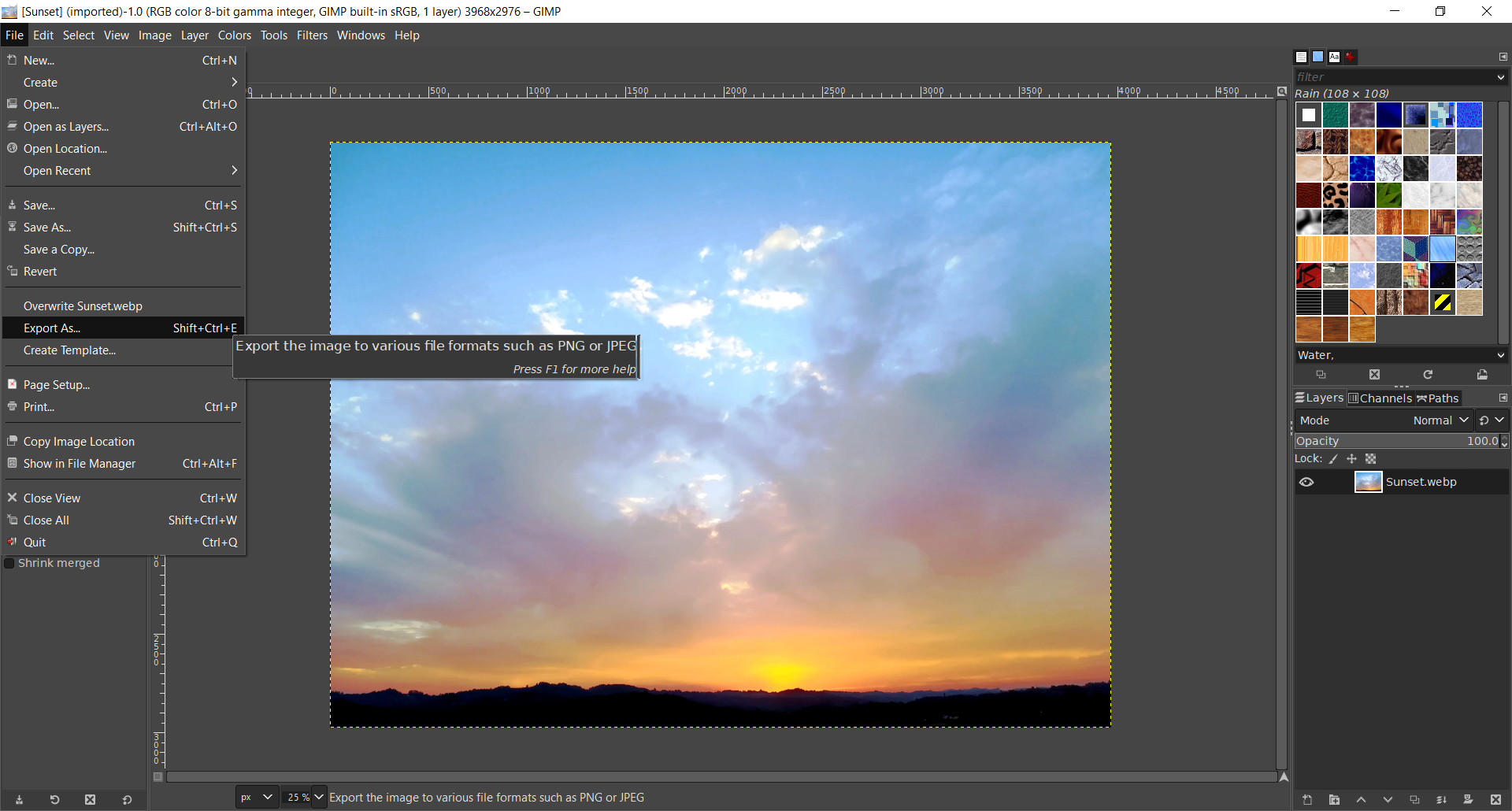Screen dimensions: 1512x811
Task: Open the px unit dropdown
Action: click(257, 797)
